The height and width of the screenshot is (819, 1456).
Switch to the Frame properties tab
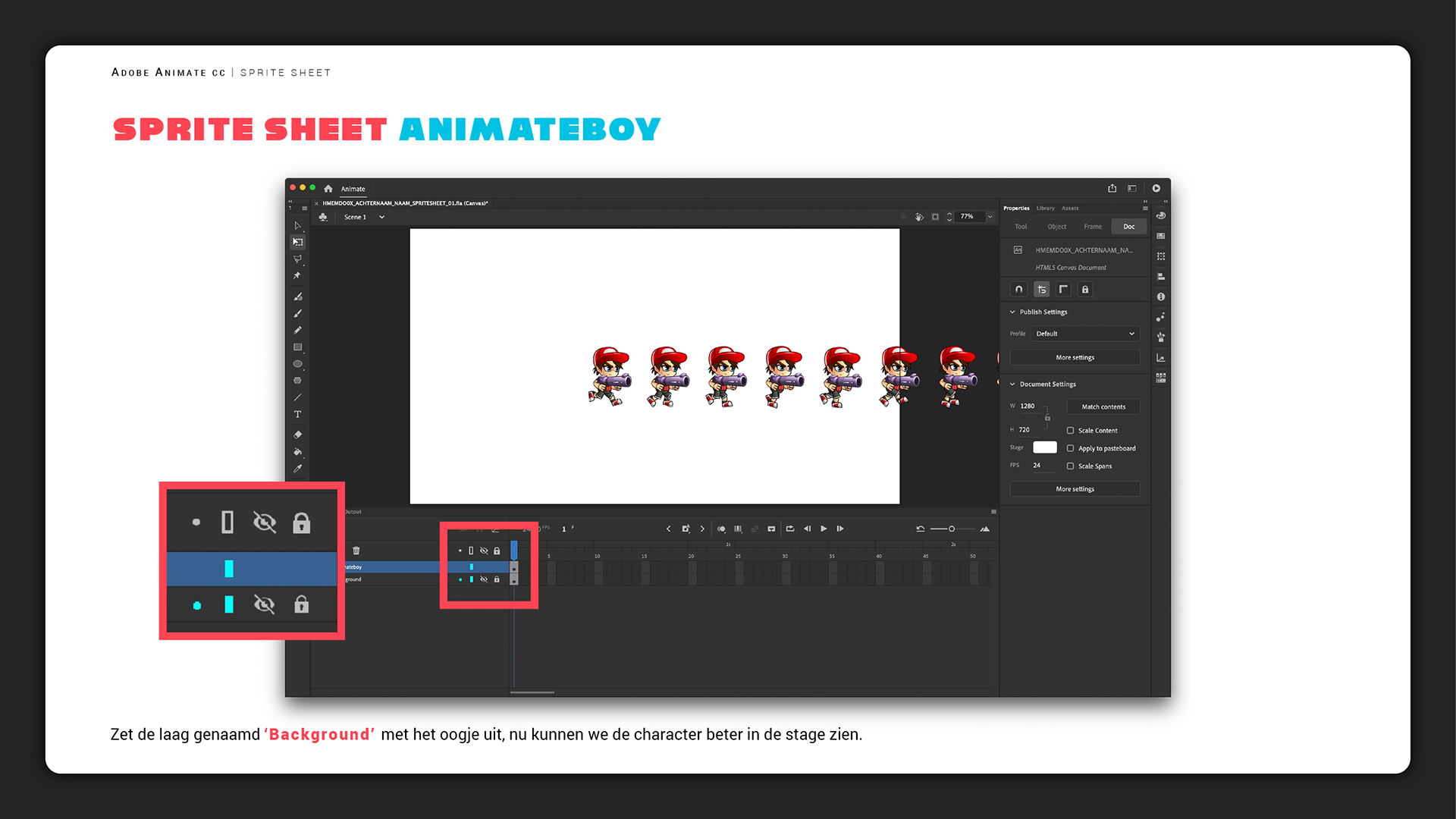pyautogui.click(x=1093, y=227)
